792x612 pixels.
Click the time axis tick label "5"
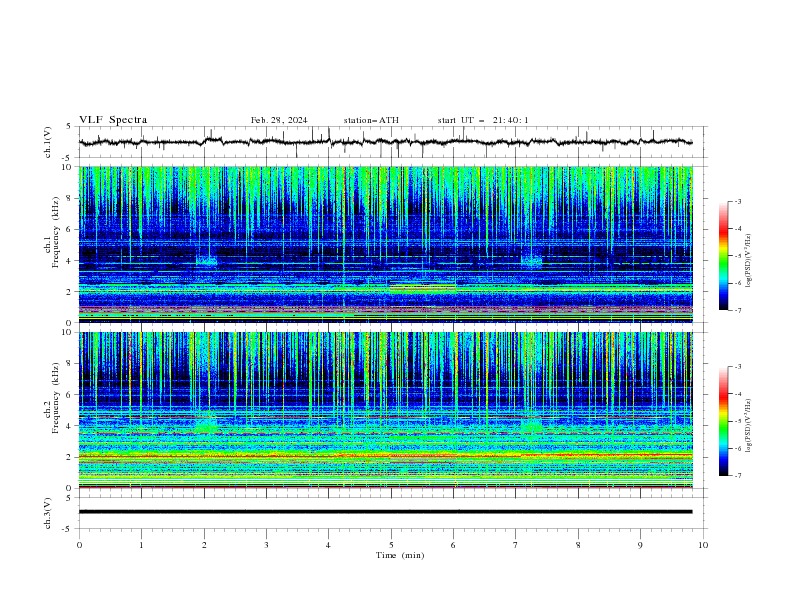point(391,545)
